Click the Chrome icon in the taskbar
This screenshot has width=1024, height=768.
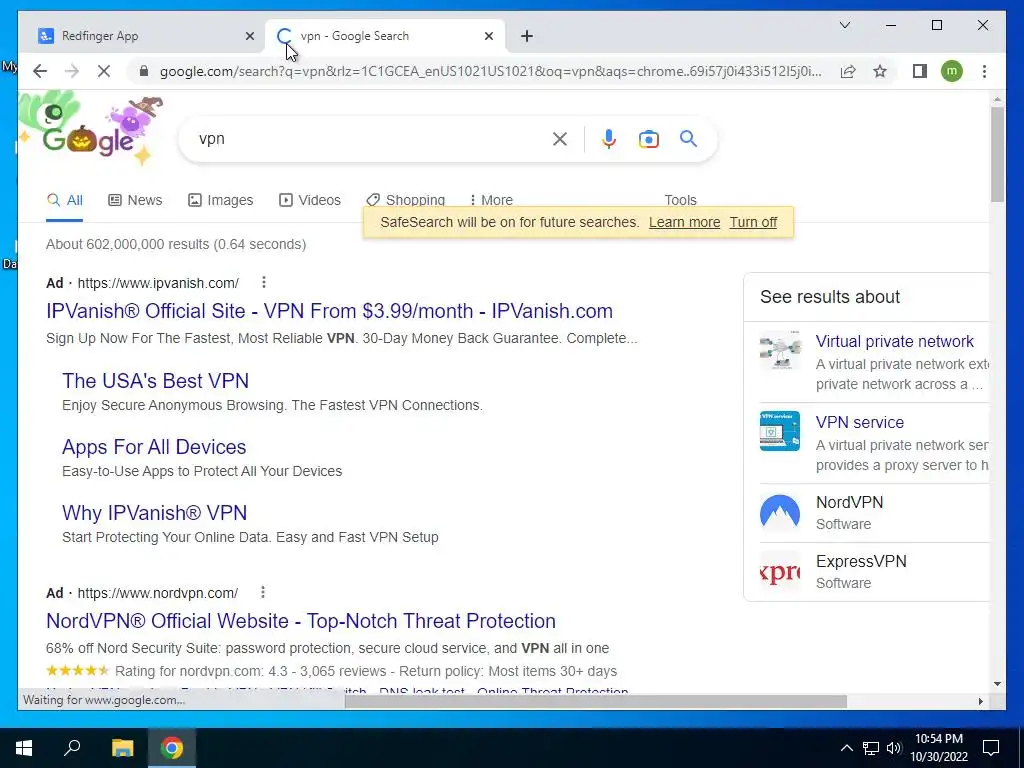coord(172,748)
